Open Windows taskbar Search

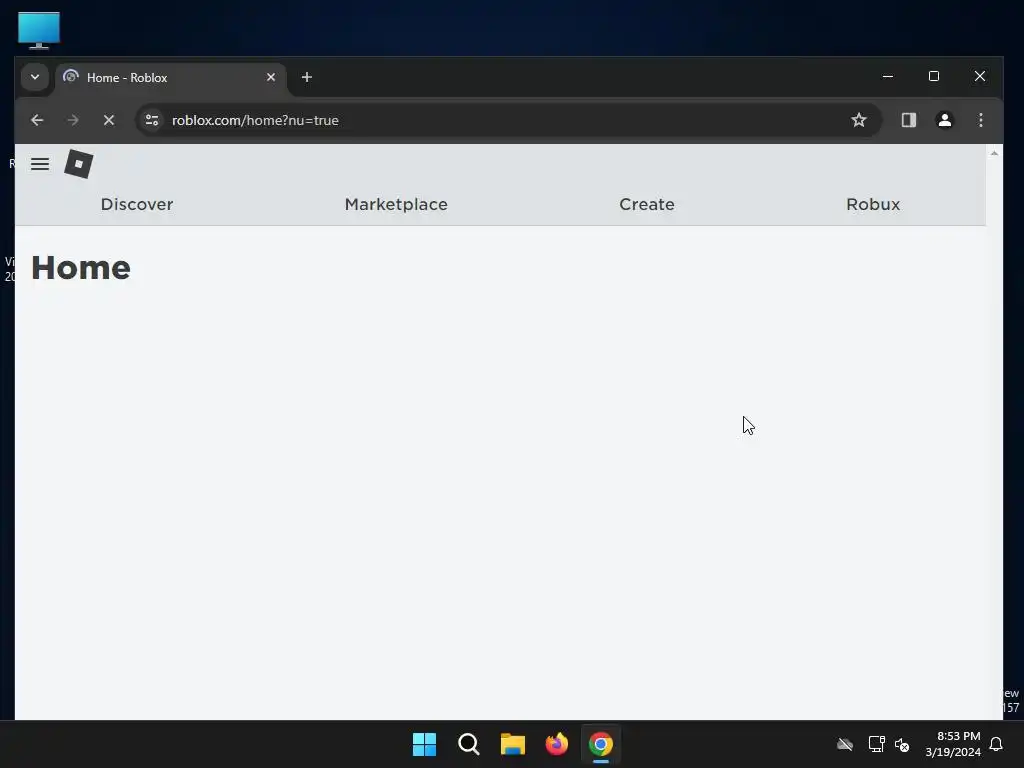click(x=468, y=744)
